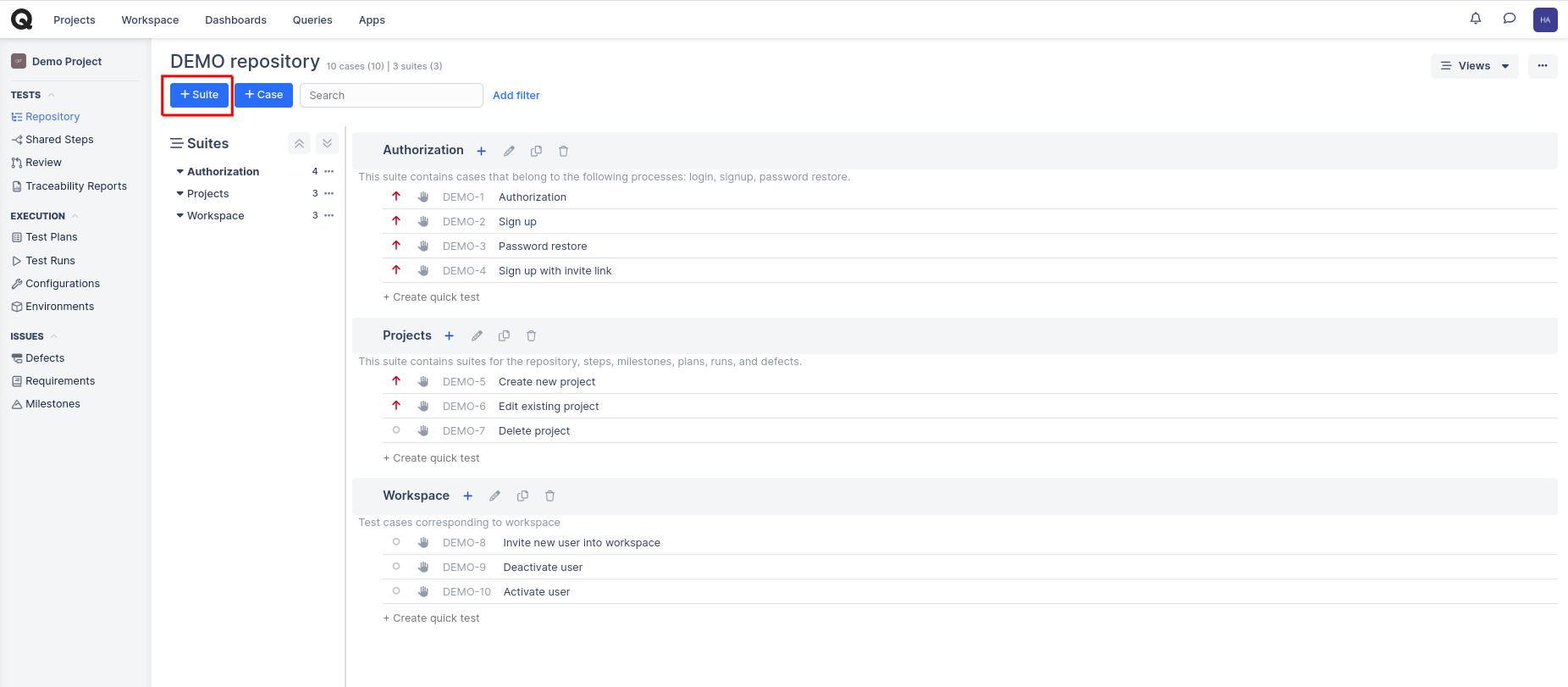This screenshot has width=1568, height=687.
Task: Open the chat messages icon
Action: click(1509, 19)
